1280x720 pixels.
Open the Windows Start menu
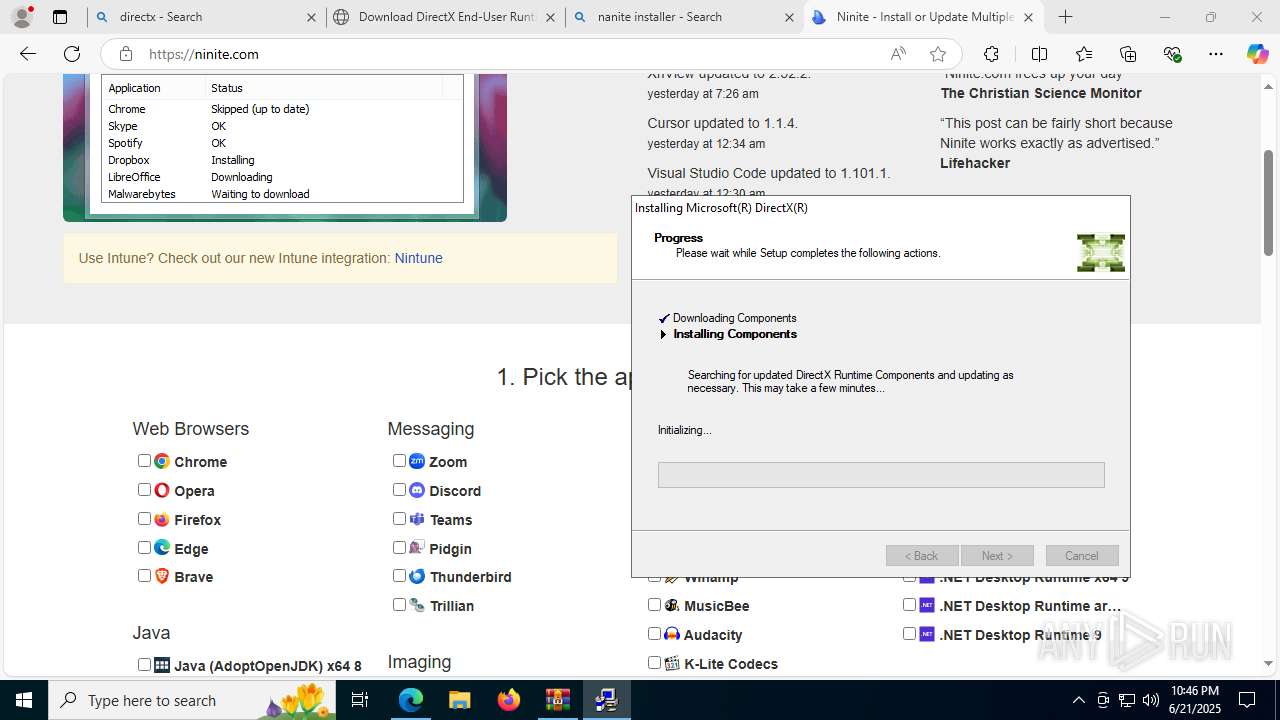[24, 700]
